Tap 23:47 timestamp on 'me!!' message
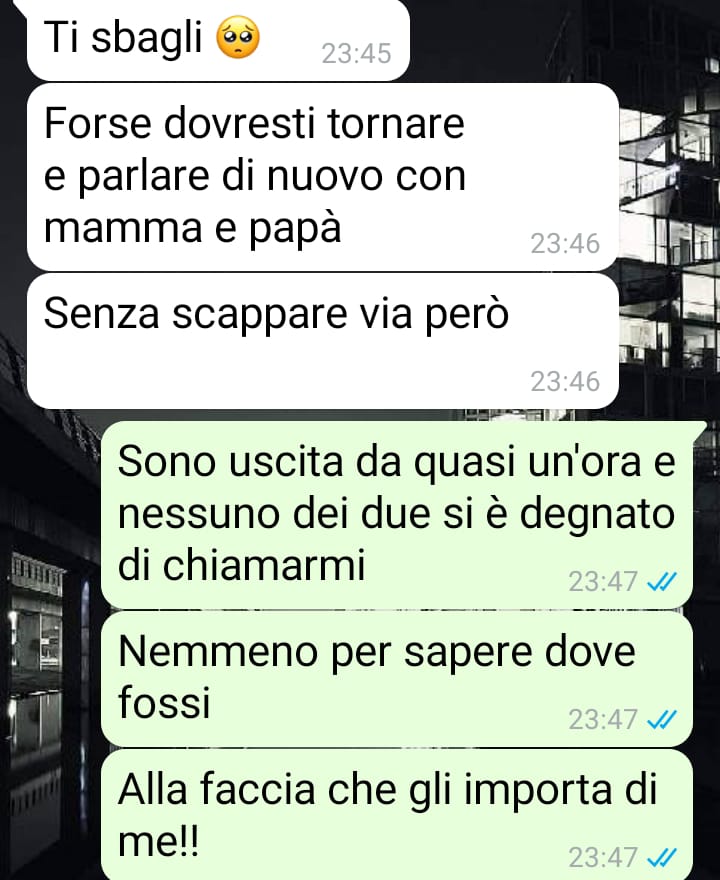 603,858
